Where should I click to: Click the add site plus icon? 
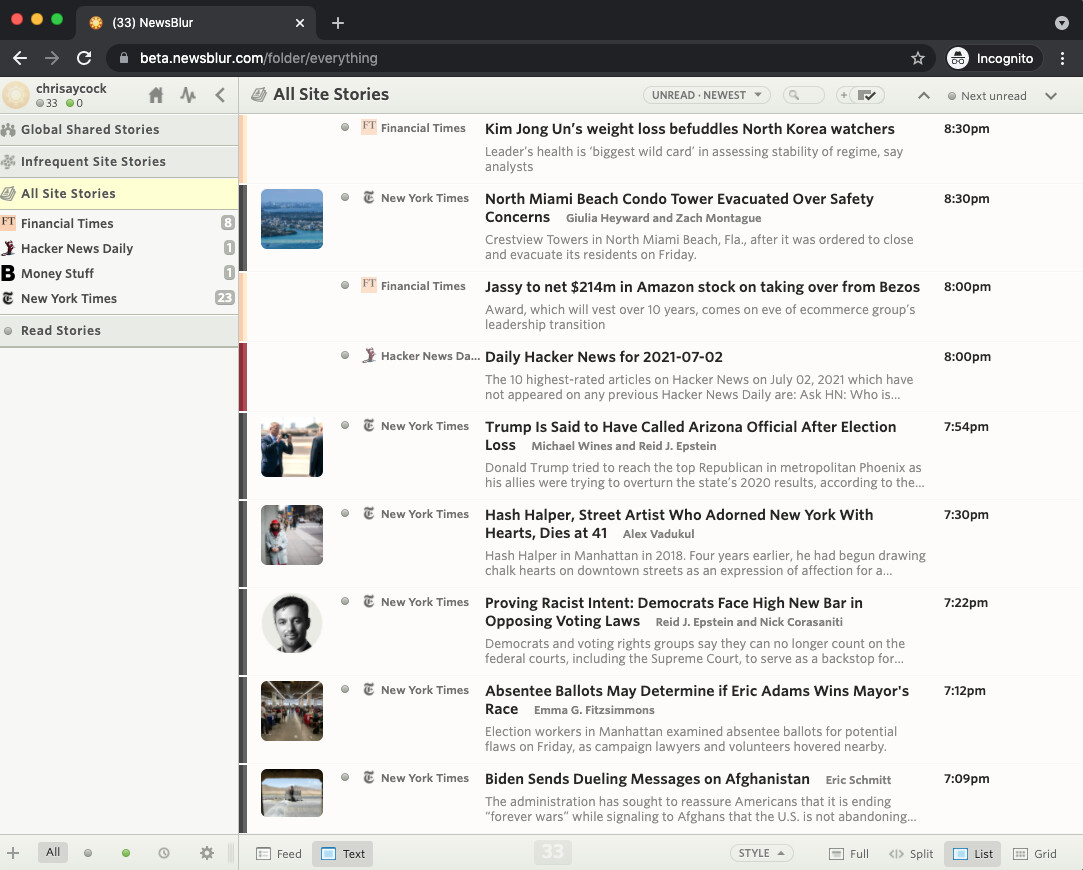click(13, 853)
